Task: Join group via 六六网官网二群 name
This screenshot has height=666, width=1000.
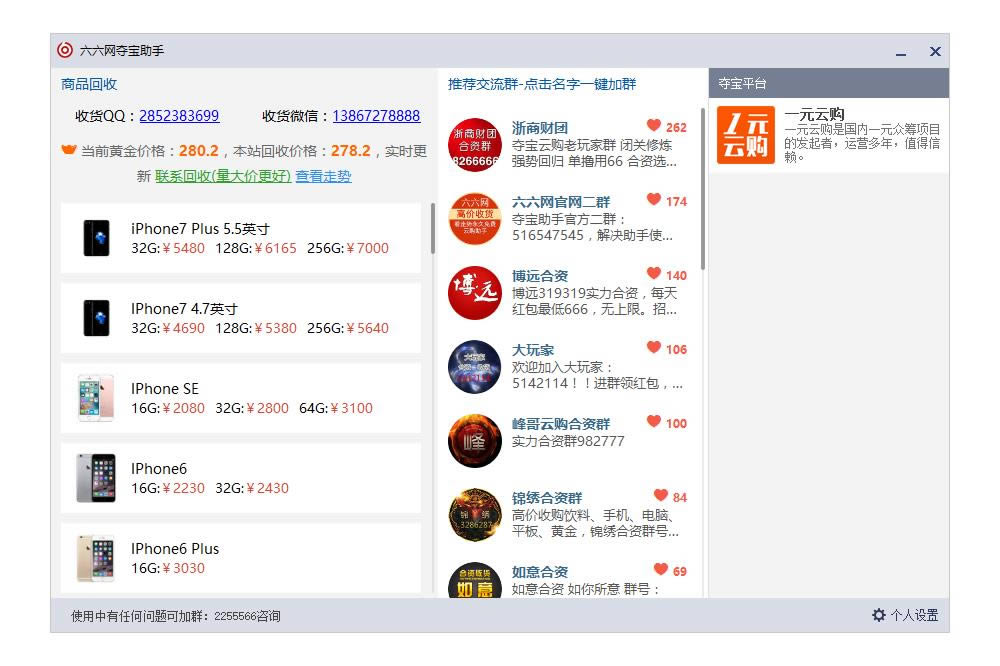Action: tap(561, 202)
